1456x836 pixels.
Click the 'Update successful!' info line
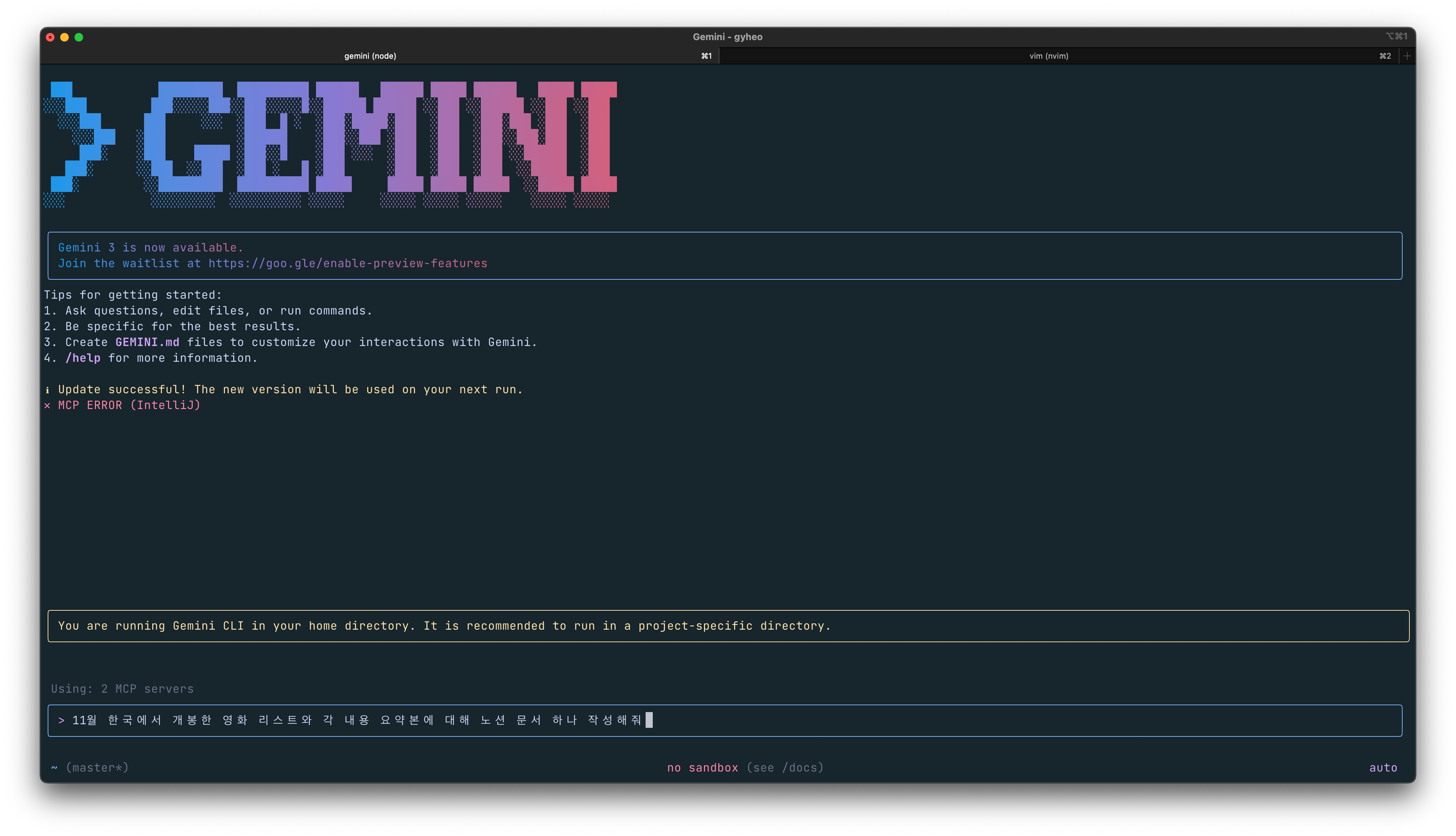coord(284,389)
